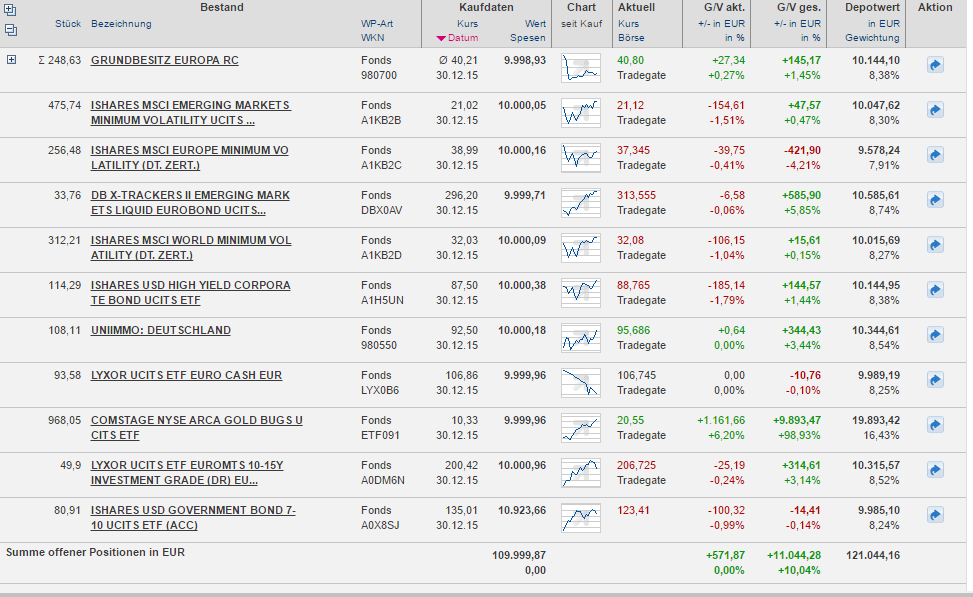Collapse all positions with minus icon

[x=11, y=30]
